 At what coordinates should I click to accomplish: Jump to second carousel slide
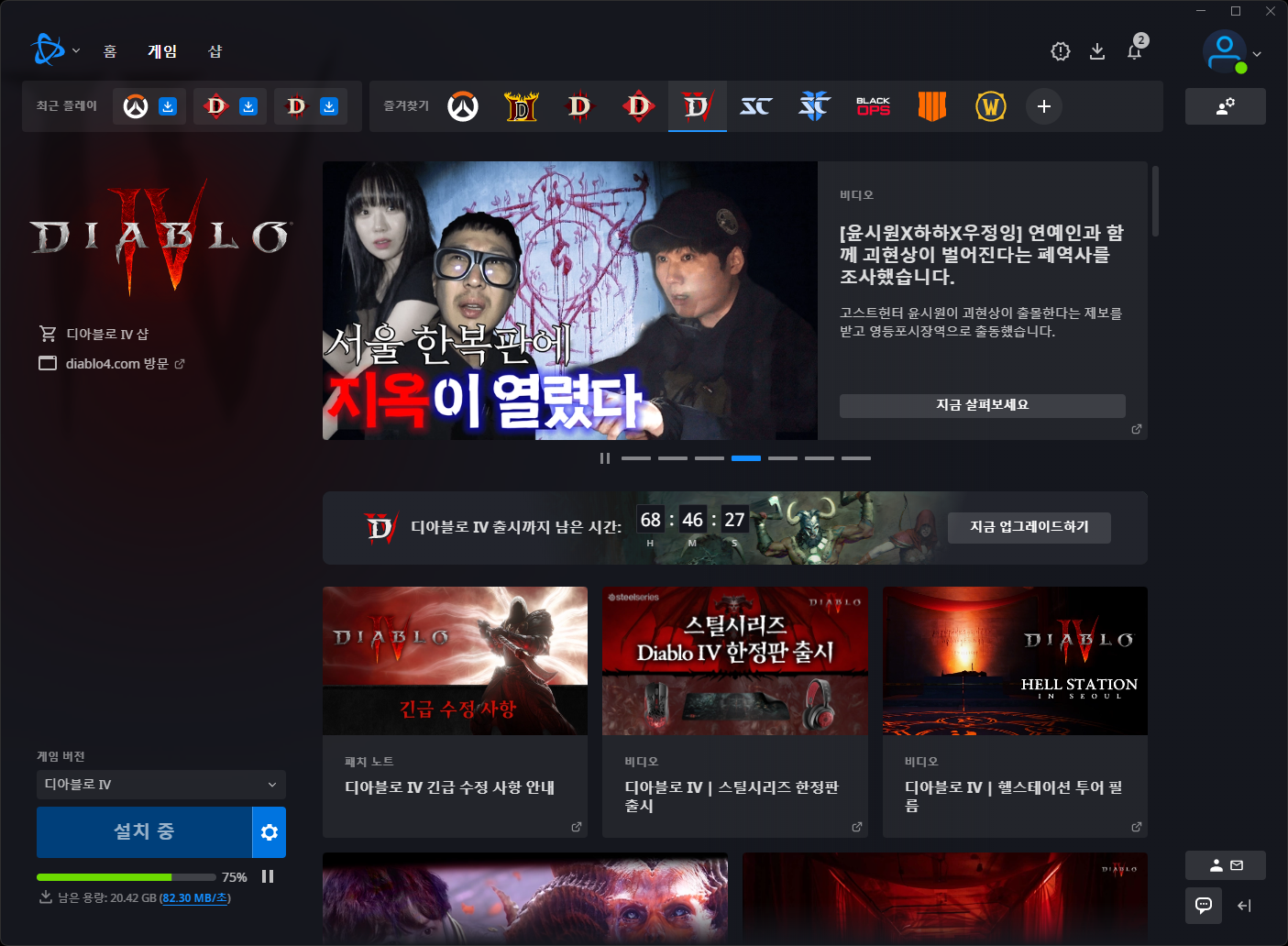point(673,458)
